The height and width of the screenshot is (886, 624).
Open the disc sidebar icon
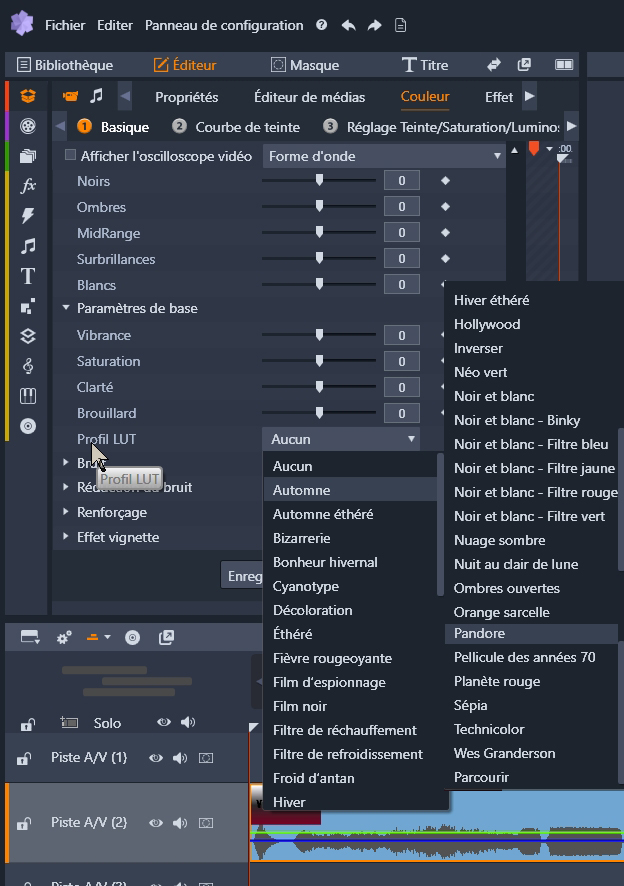(x=28, y=425)
